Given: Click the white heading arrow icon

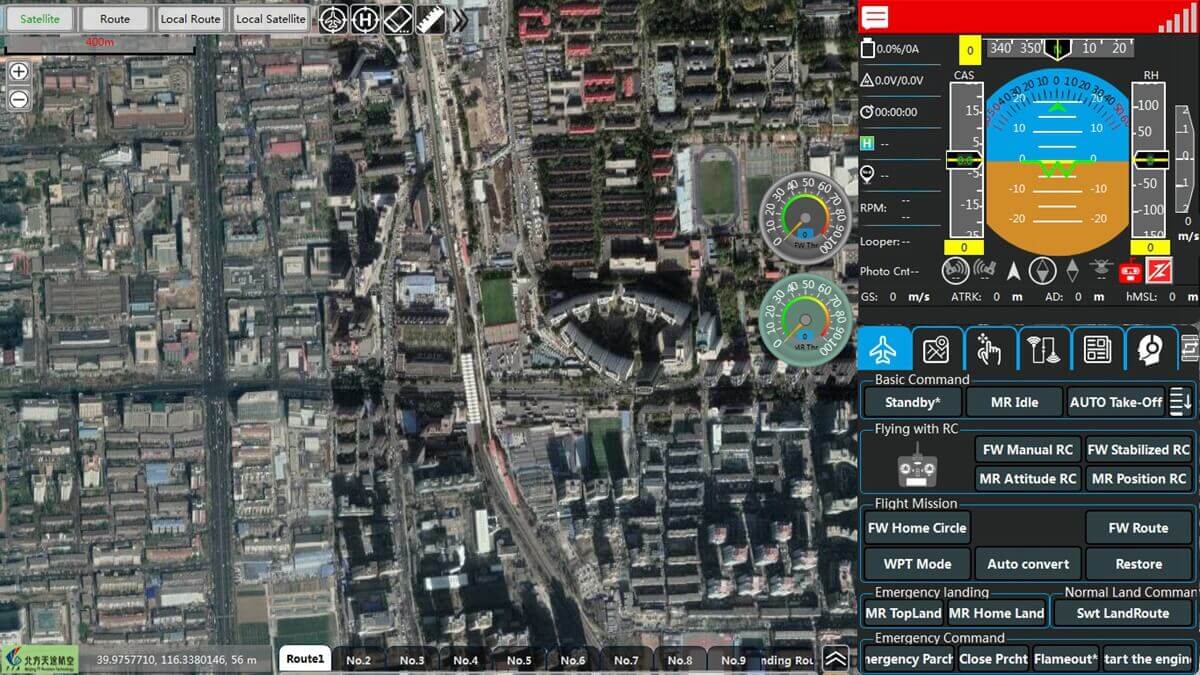Looking at the screenshot, I should pyautogui.click(x=1013, y=270).
